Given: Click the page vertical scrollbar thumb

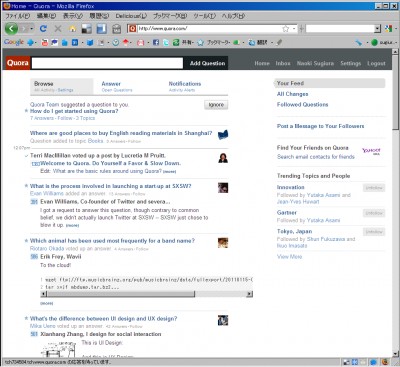Looking at the screenshot, I should (395, 93).
